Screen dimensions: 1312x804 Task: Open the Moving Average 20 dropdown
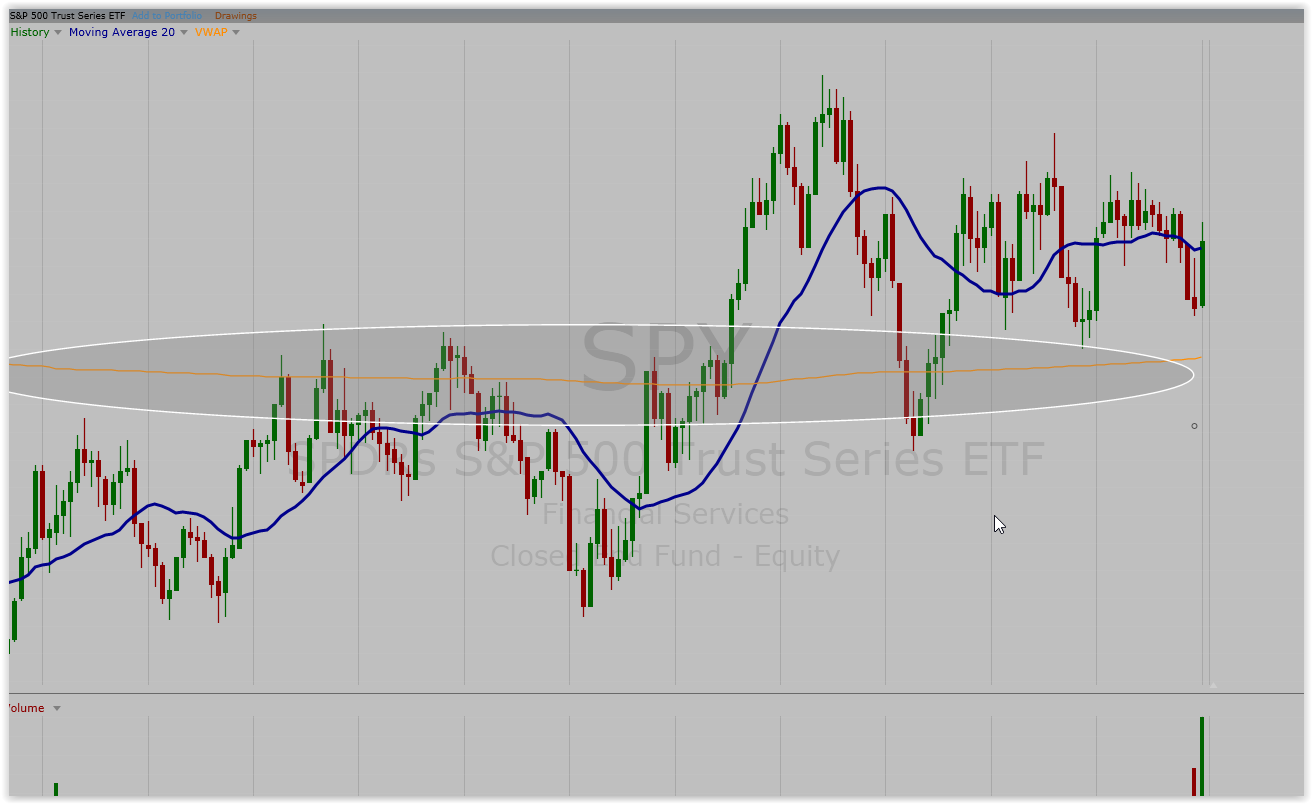coord(184,32)
